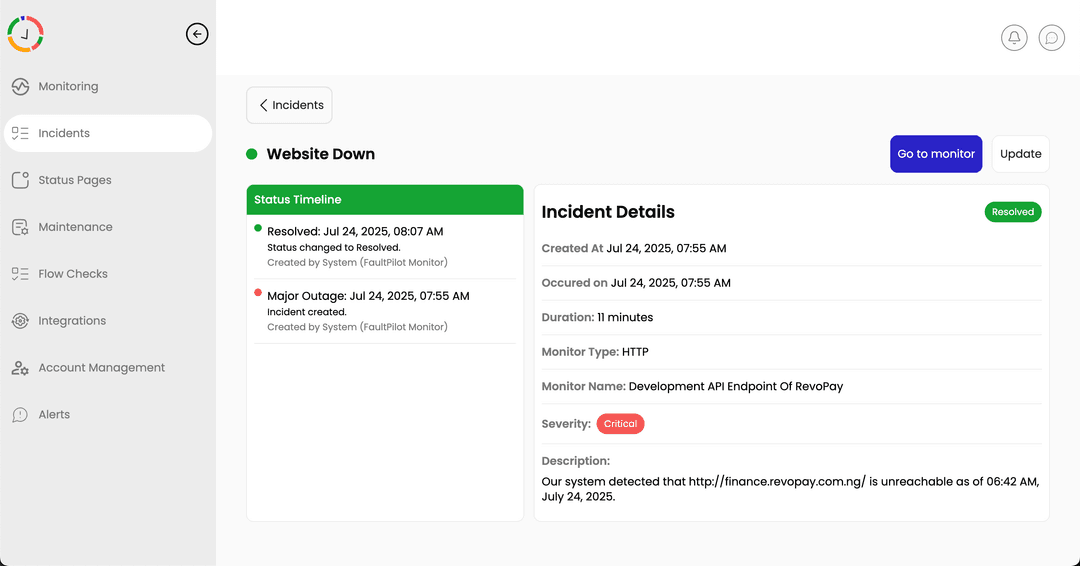
Task: Click the Monitoring heartbeat icon
Action: [21, 86]
